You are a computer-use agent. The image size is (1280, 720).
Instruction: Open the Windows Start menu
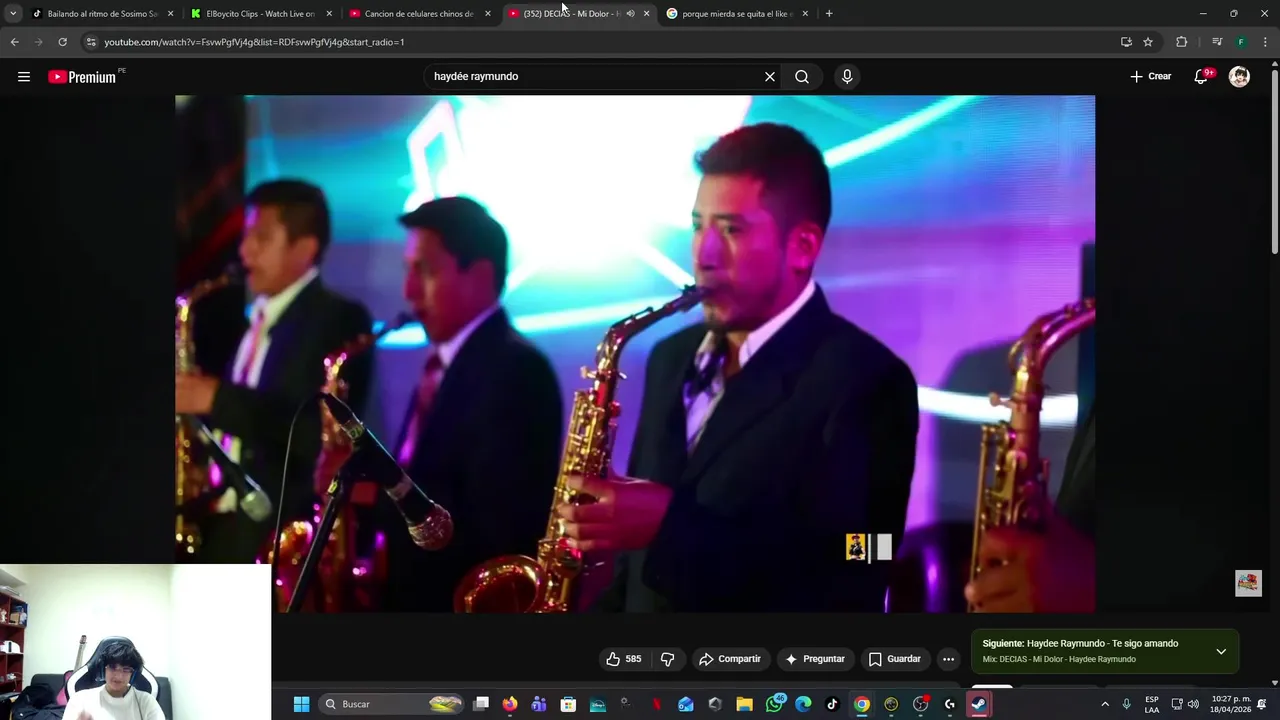pos(301,704)
